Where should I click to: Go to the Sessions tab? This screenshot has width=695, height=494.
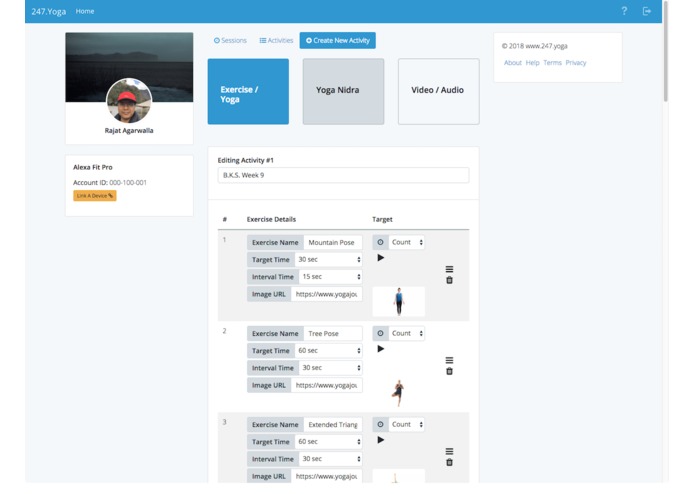pyautogui.click(x=230, y=40)
